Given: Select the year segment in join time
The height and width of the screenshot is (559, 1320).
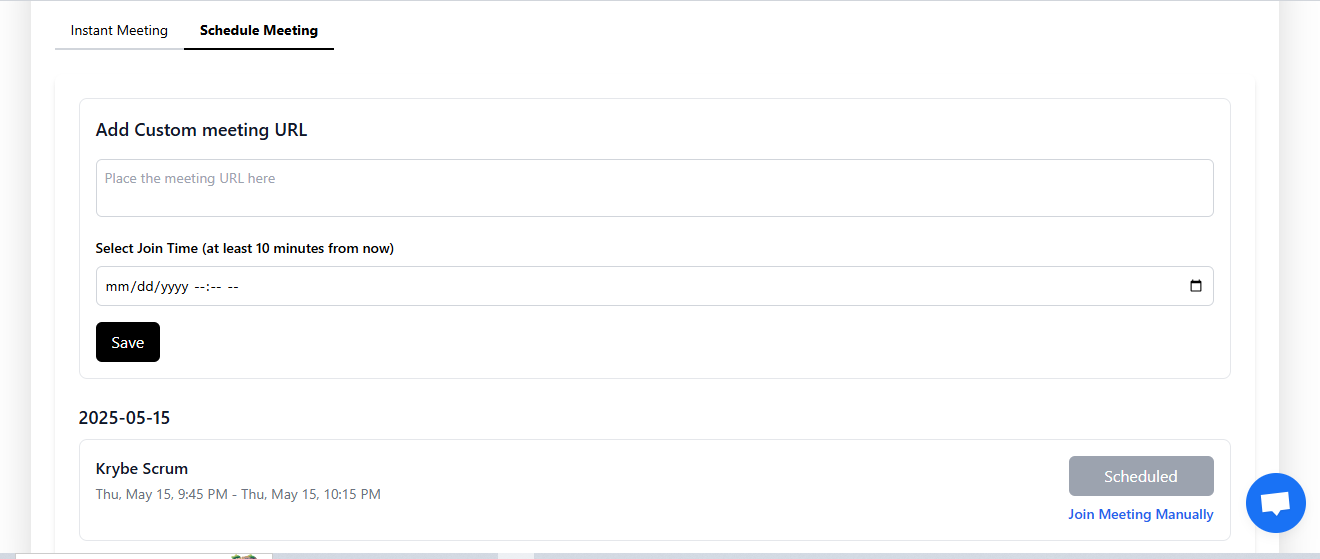Looking at the screenshot, I should click(174, 287).
